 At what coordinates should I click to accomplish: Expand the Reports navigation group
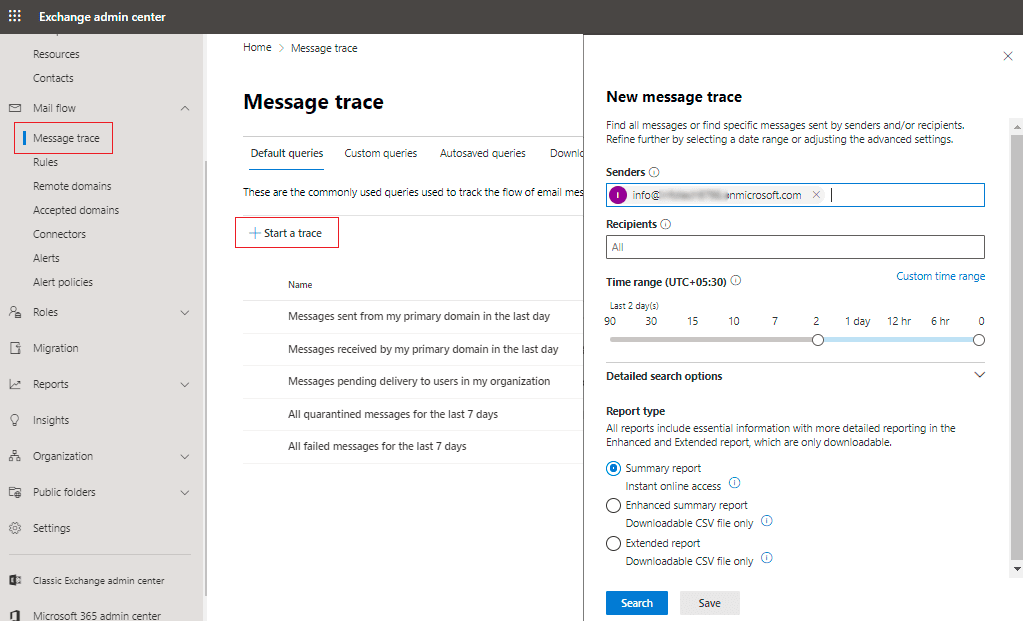(184, 384)
